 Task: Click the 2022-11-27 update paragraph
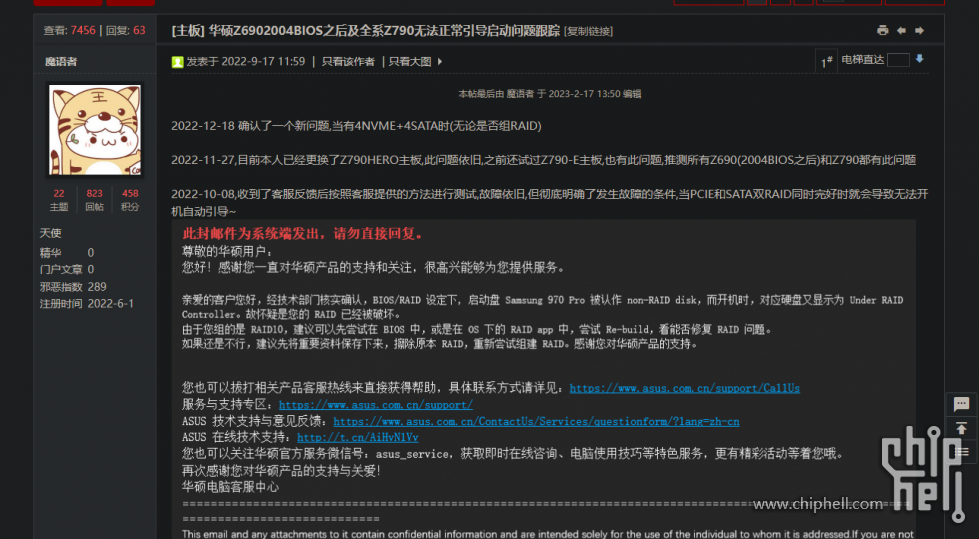(x=543, y=160)
